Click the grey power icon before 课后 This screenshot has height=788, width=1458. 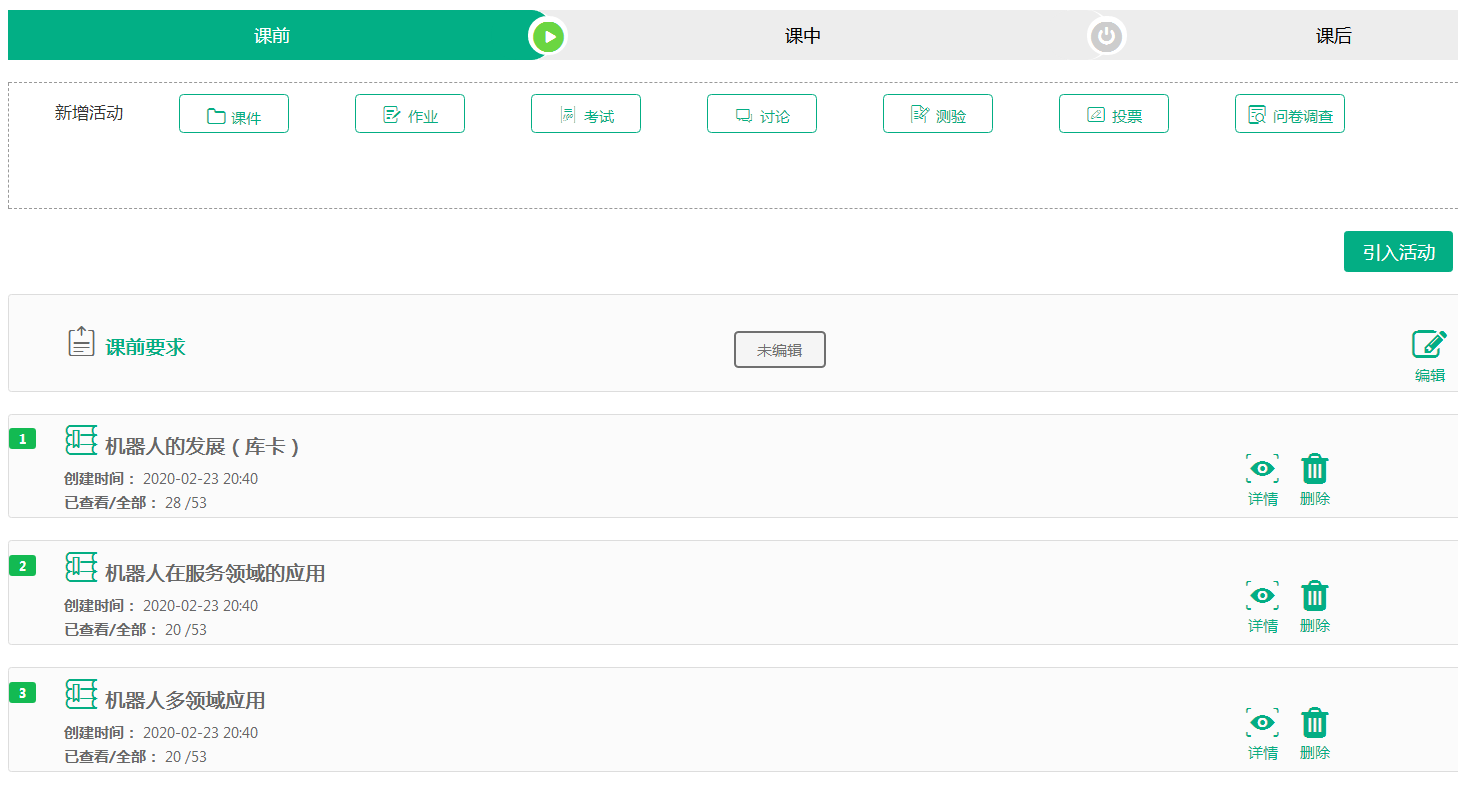tap(1106, 37)
